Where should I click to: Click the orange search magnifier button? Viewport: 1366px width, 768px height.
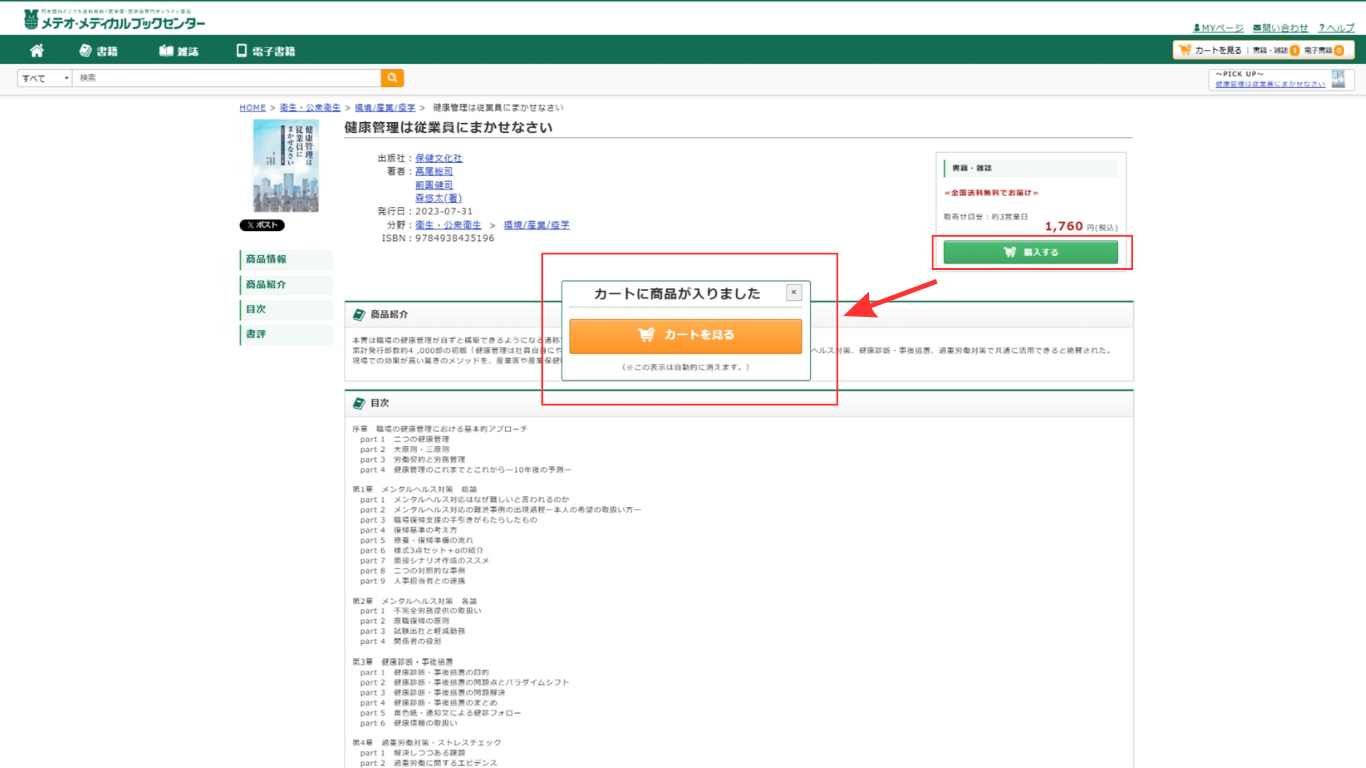point(392,78)
